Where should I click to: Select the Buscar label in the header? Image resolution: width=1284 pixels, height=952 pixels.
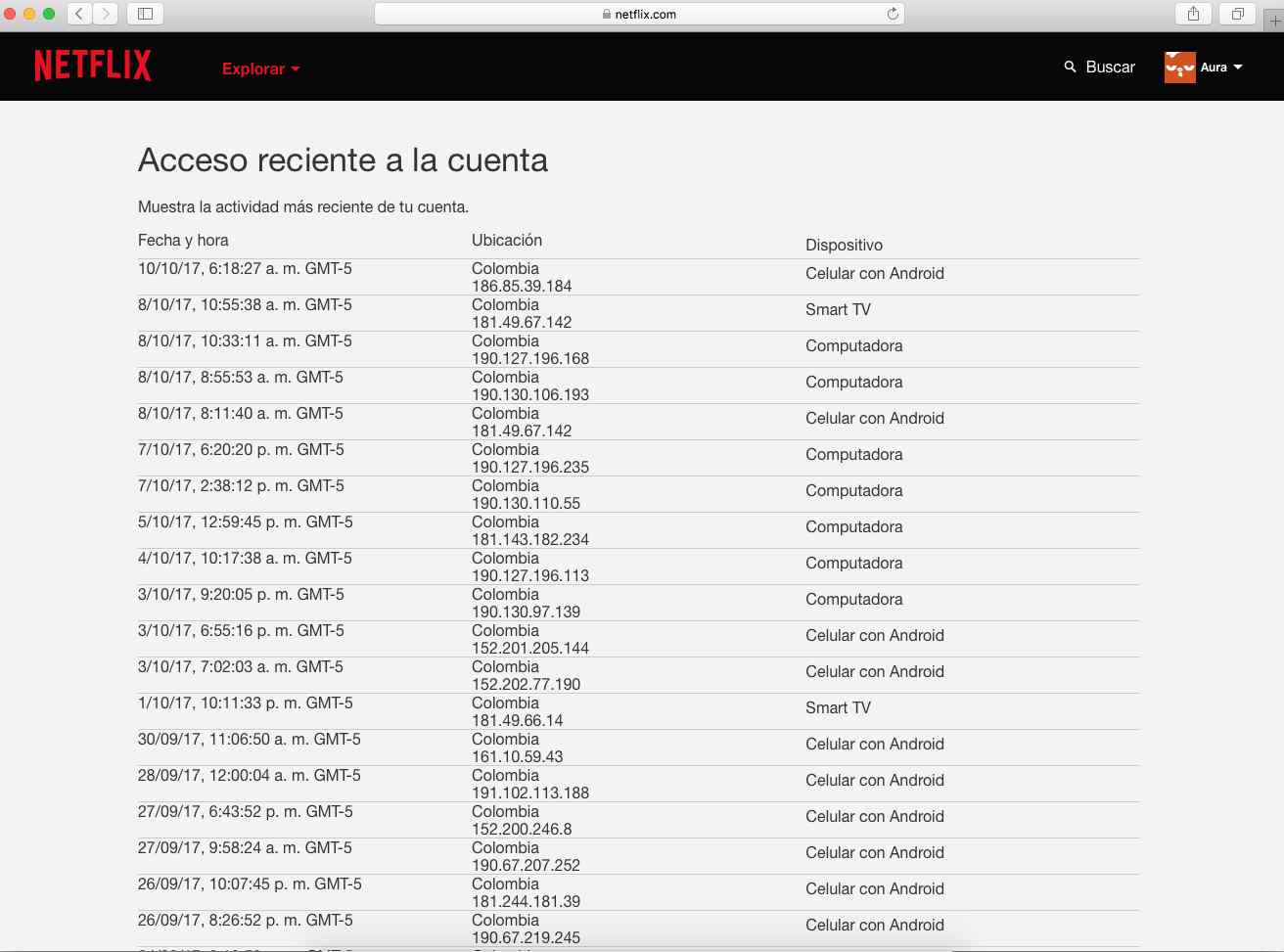tap(1111, 67)
